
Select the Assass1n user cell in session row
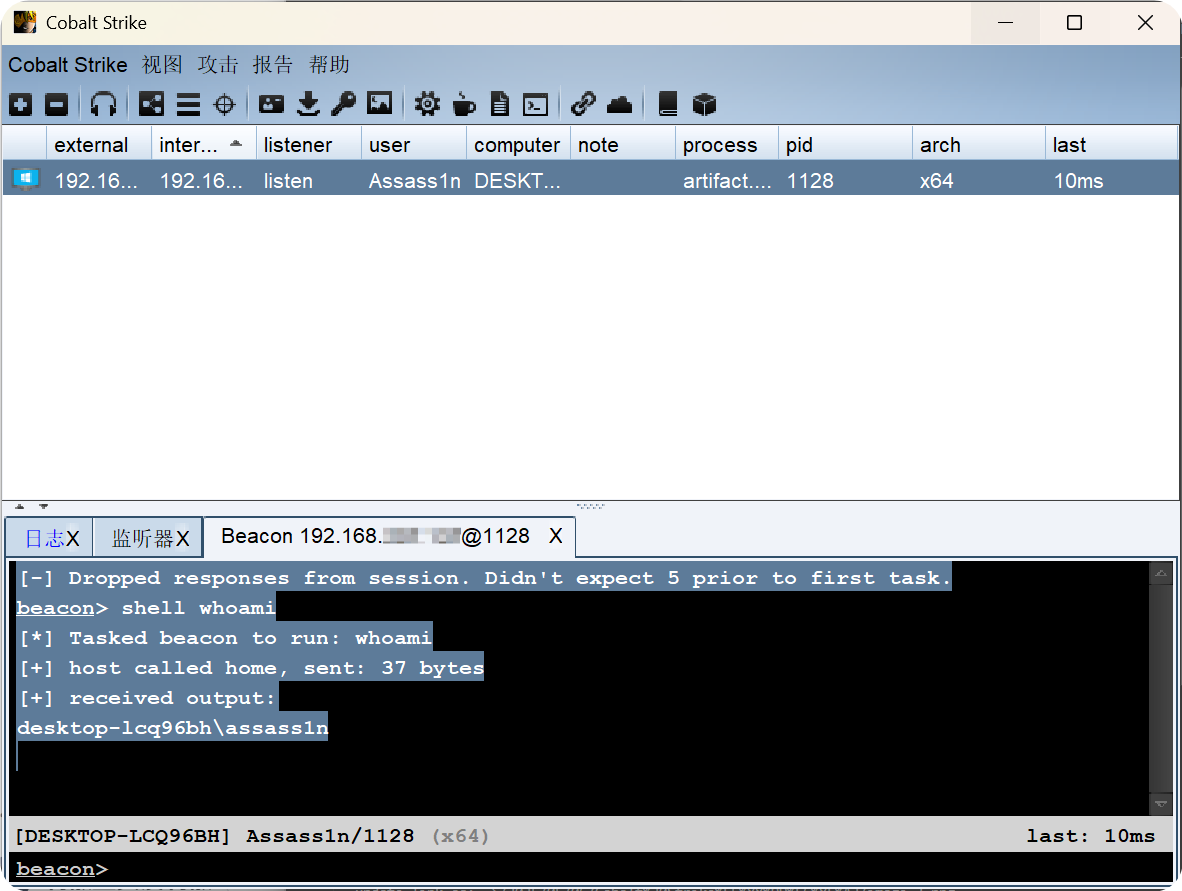point(415,181)
